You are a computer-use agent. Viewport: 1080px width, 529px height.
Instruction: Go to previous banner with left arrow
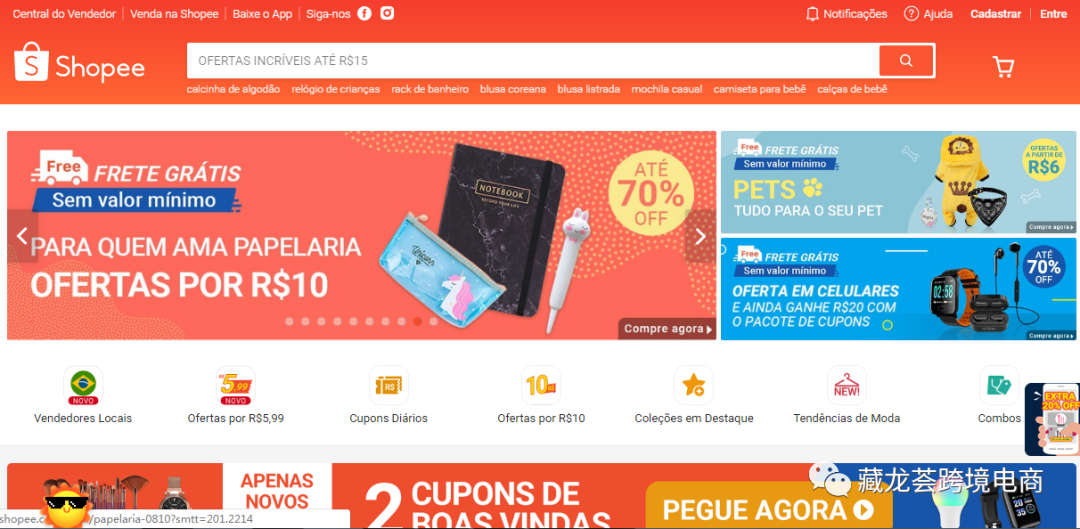23,236
